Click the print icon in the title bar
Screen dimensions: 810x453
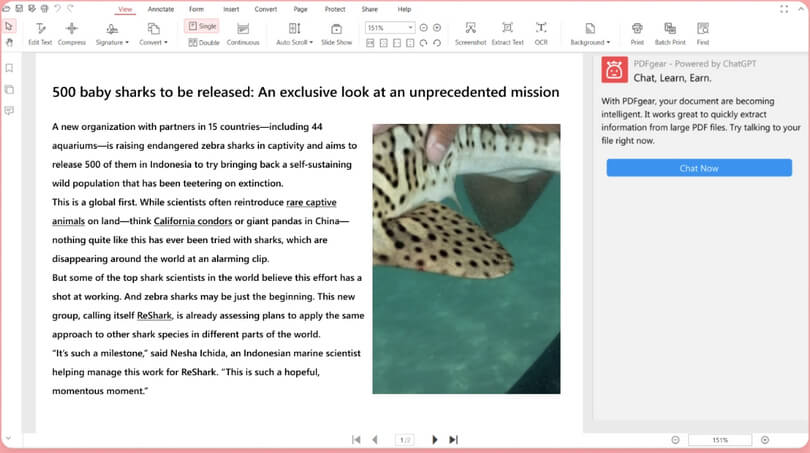coord(45,8)
